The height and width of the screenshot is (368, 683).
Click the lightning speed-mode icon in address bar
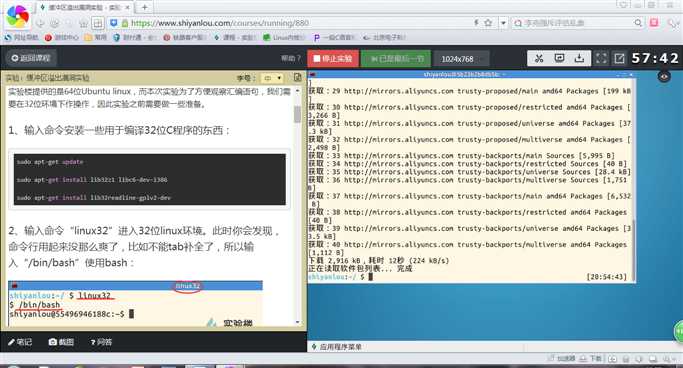[477, 23]
